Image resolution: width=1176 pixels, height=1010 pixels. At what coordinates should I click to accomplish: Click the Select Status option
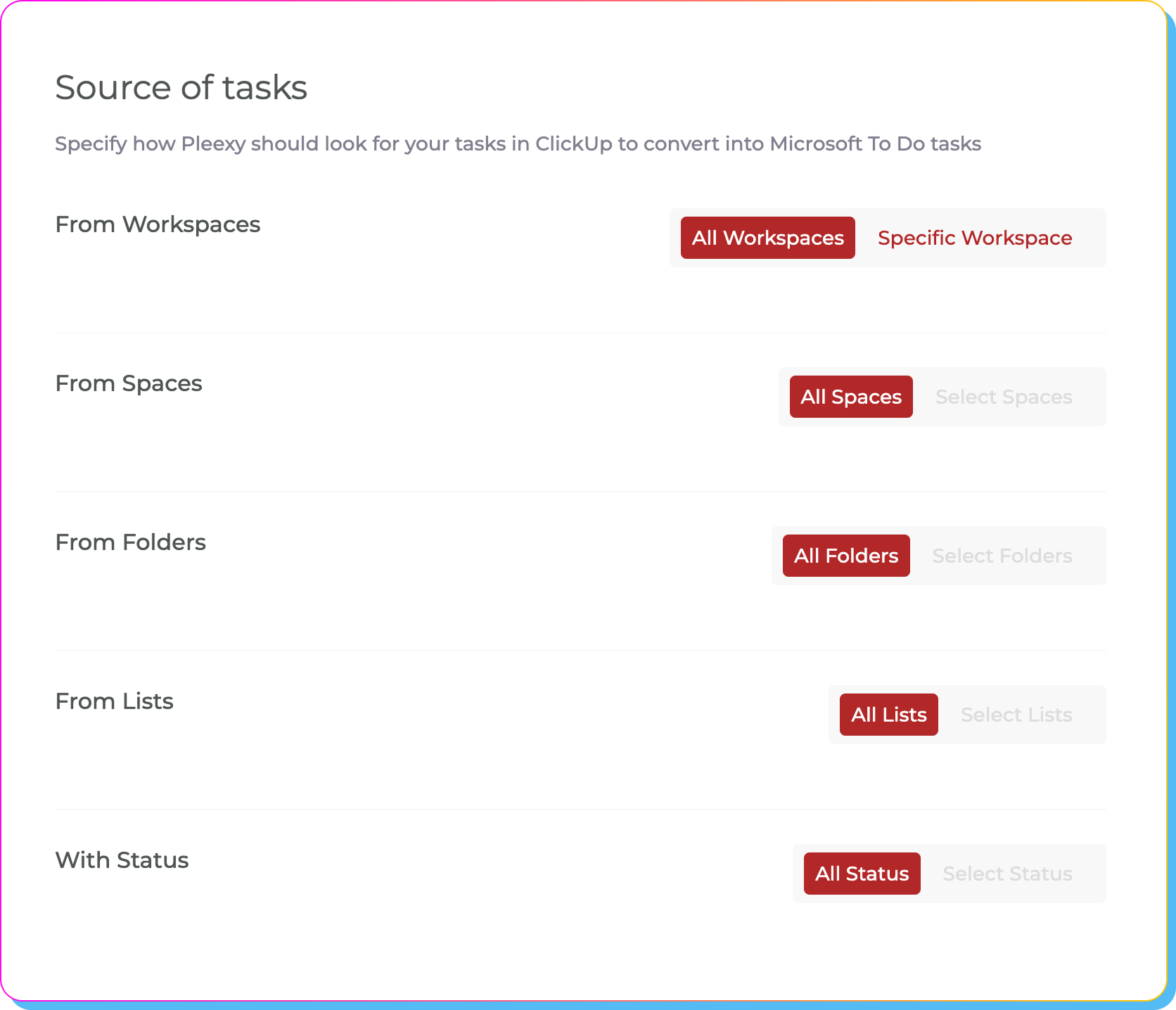1007,874
